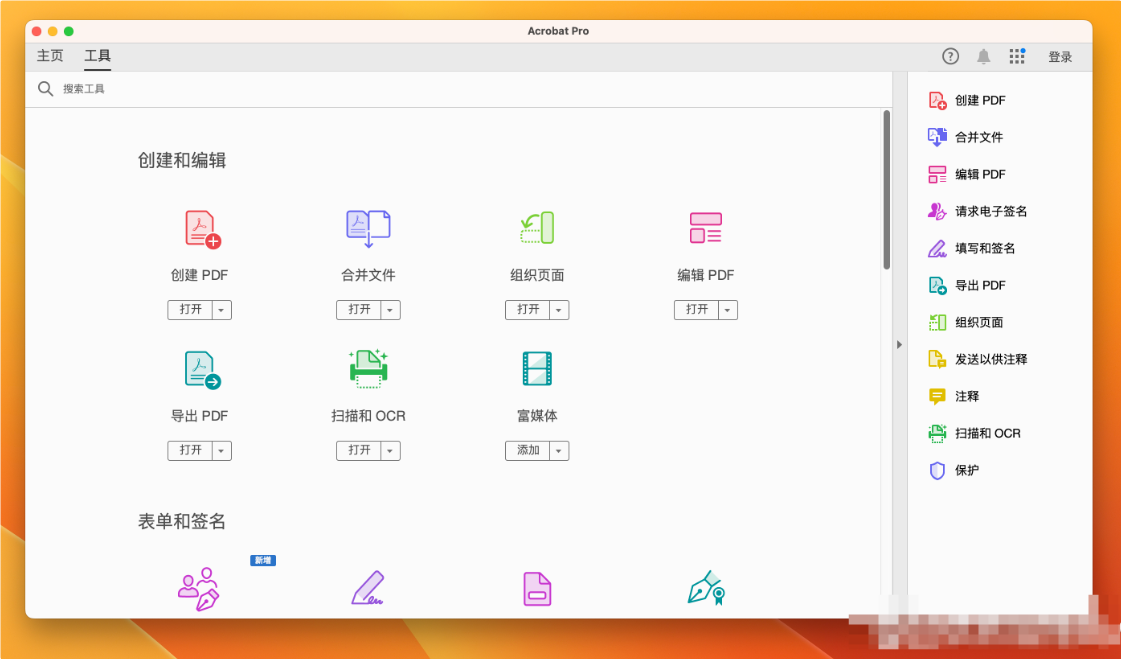The image size is (1121, 659).
Task: Click the fill and sign pen icon
Action: point(368,588)
